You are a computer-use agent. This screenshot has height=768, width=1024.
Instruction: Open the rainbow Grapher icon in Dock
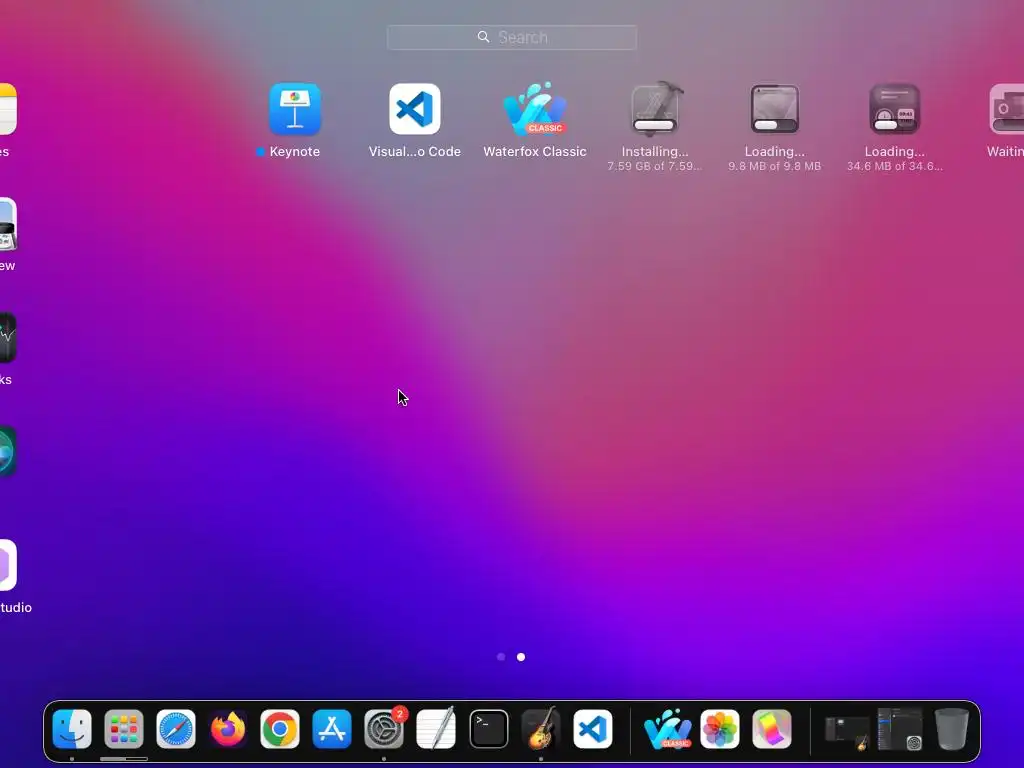click(772, 729)
